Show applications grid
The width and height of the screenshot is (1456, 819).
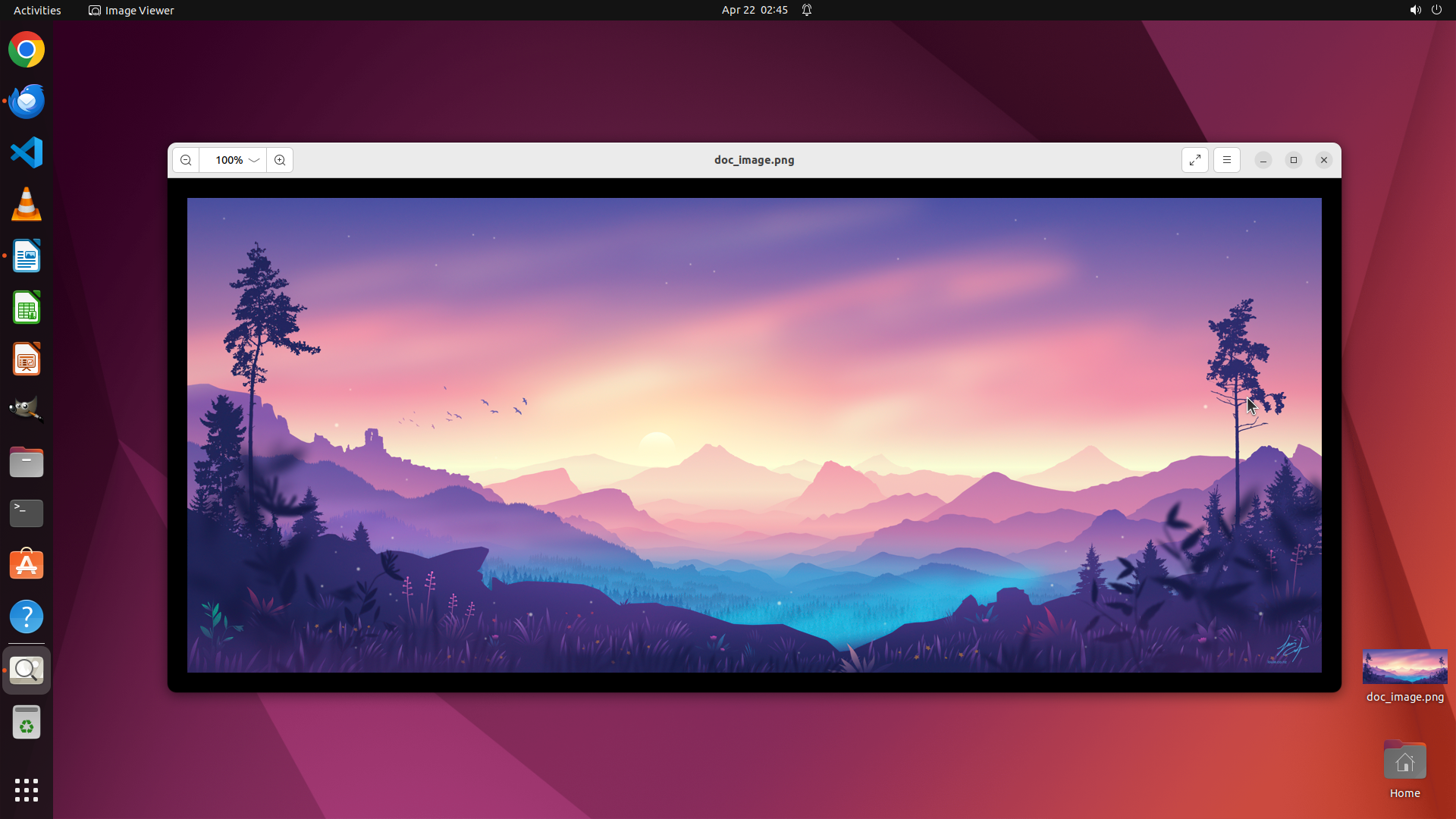27,789
